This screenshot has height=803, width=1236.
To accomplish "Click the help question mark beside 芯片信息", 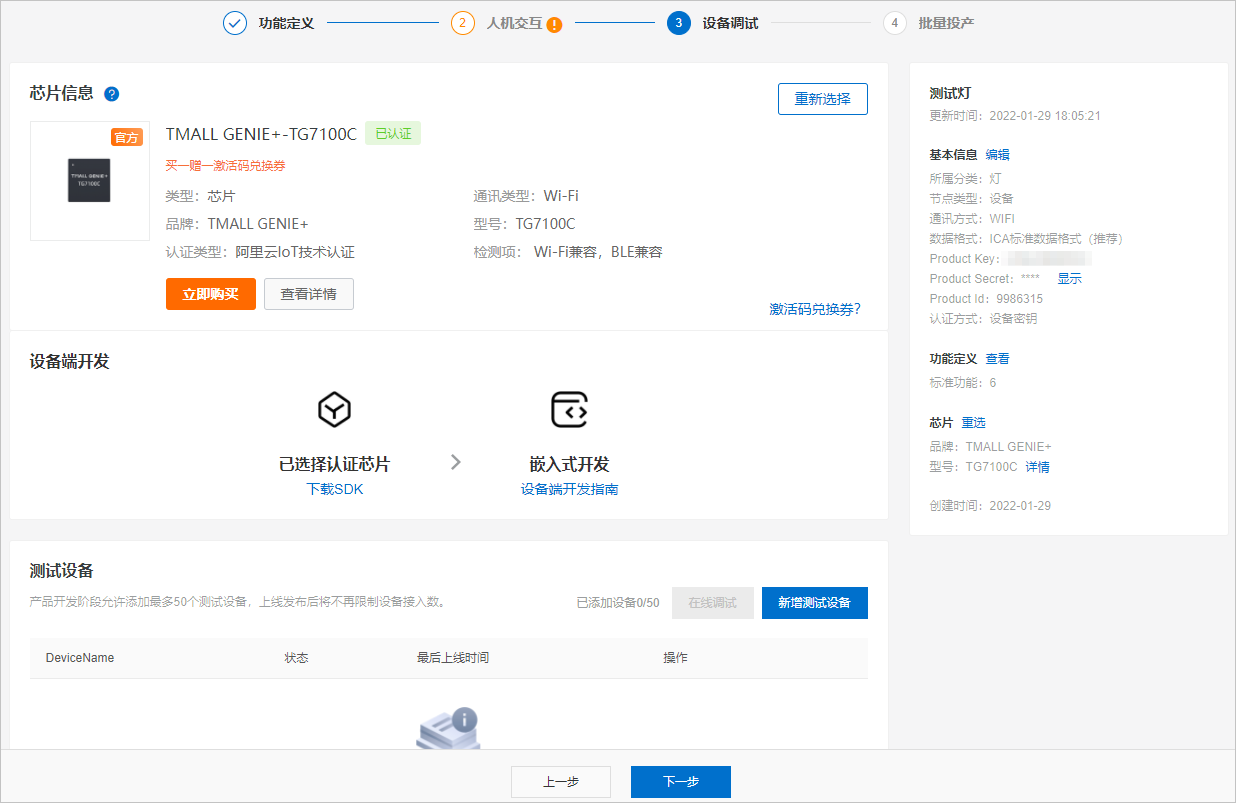I will pyautogui.click(x=112, y=94).
